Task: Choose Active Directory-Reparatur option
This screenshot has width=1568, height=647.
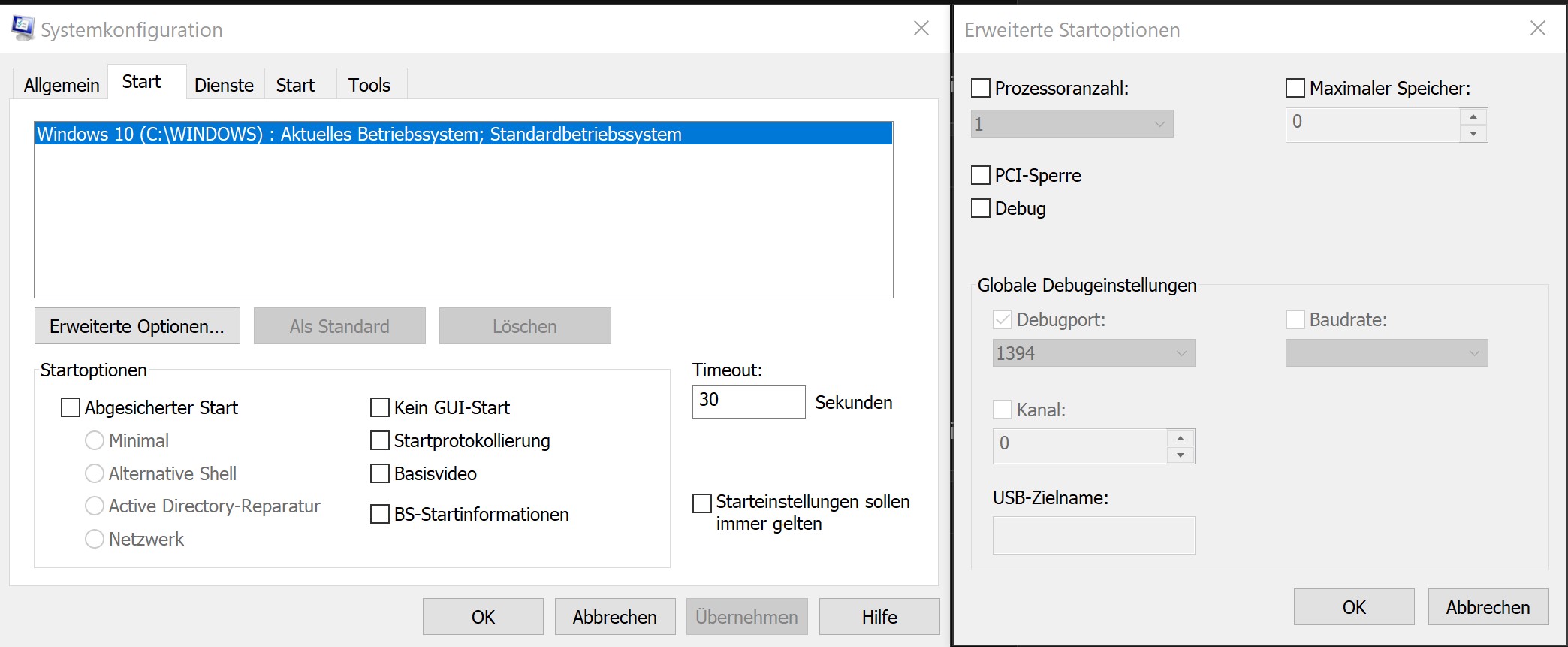Action: [95, 506]
